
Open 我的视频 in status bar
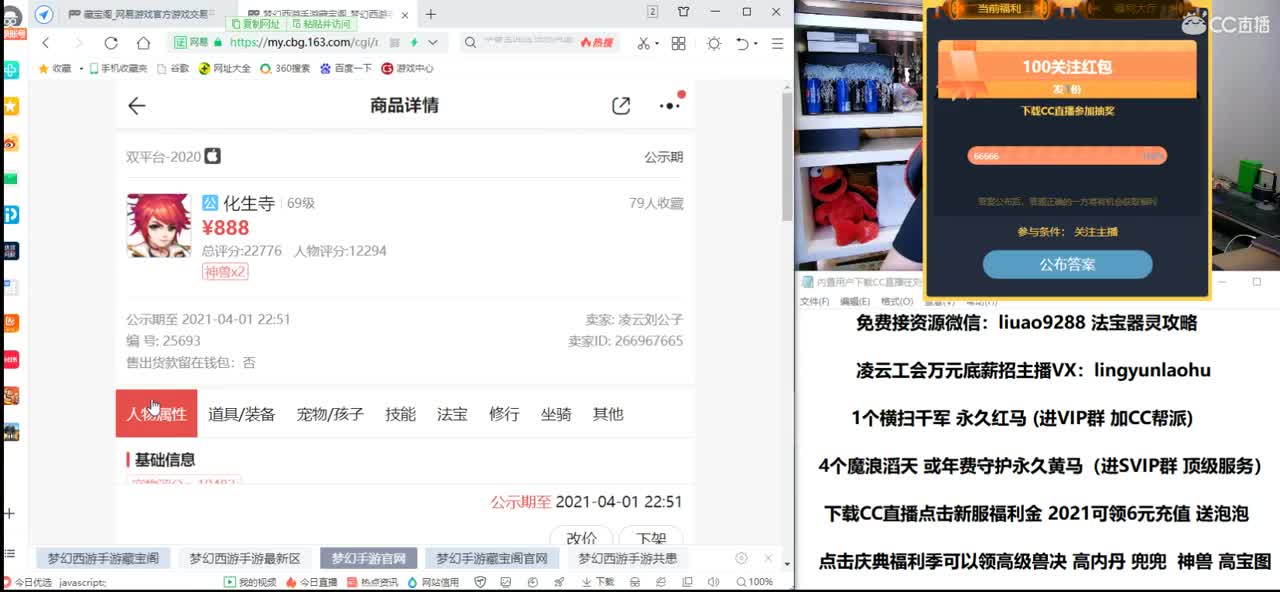[x=250, y=581]
